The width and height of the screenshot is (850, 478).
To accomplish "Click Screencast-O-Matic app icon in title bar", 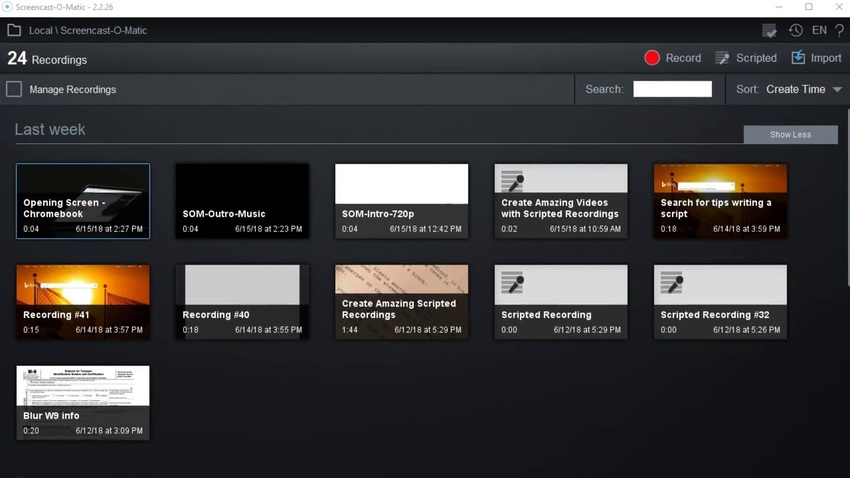I will click(x=7, y=7).
